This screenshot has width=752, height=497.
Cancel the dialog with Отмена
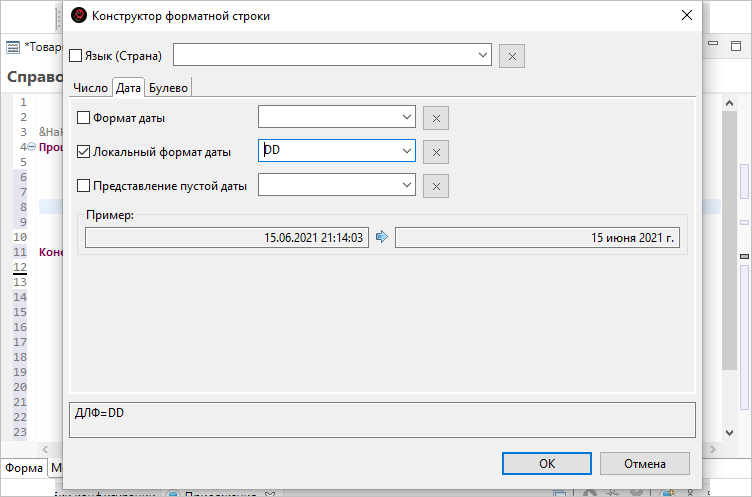point(645,463)
